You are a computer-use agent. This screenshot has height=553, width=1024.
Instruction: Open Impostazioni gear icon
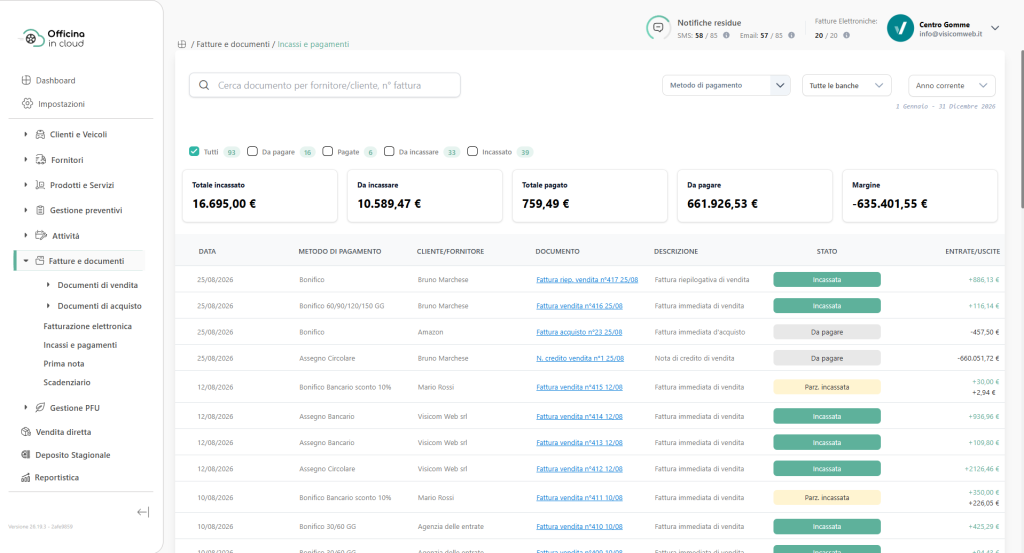coord(27,103)
